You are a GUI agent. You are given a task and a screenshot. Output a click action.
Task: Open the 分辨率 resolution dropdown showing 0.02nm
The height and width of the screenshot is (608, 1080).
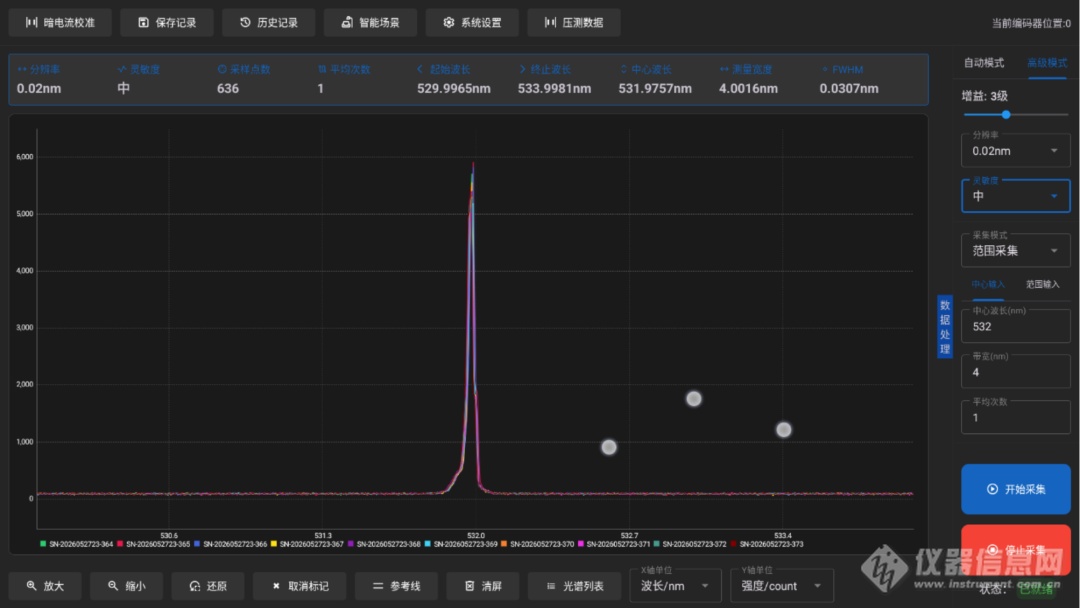pyautogui.click(x=1016, y=151)
